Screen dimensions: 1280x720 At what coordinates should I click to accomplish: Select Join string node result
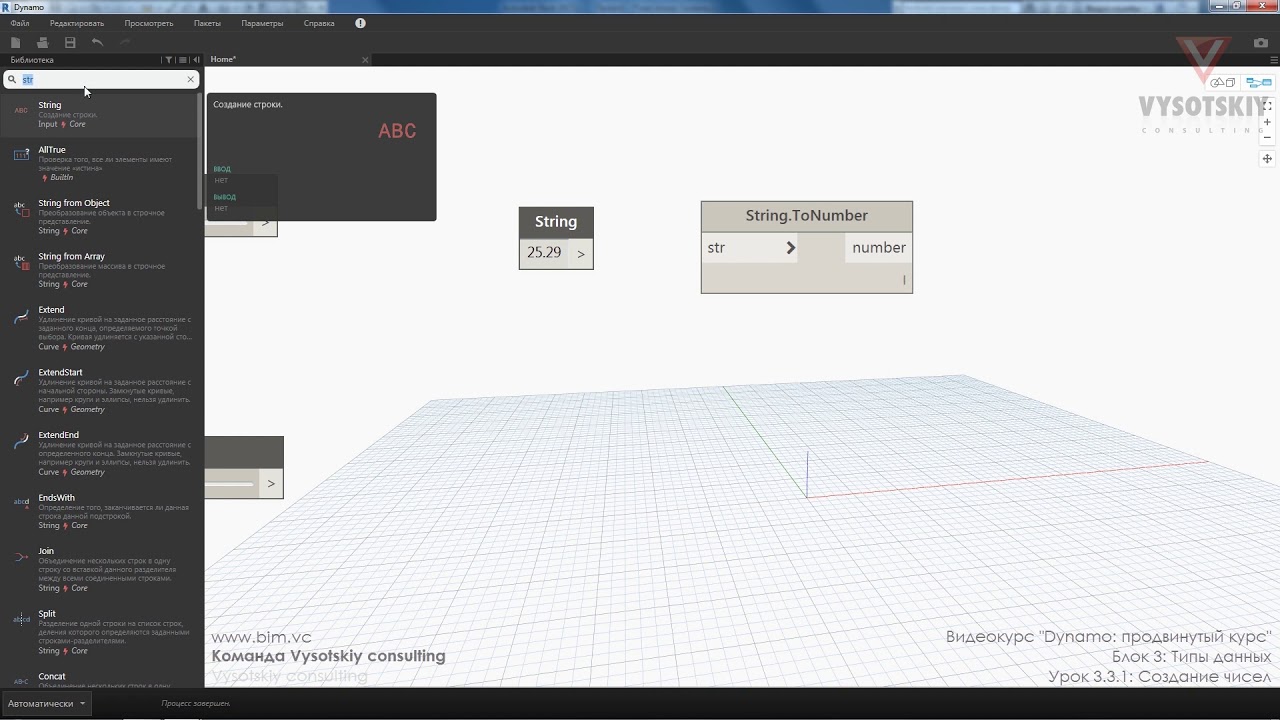coord(100,569)
